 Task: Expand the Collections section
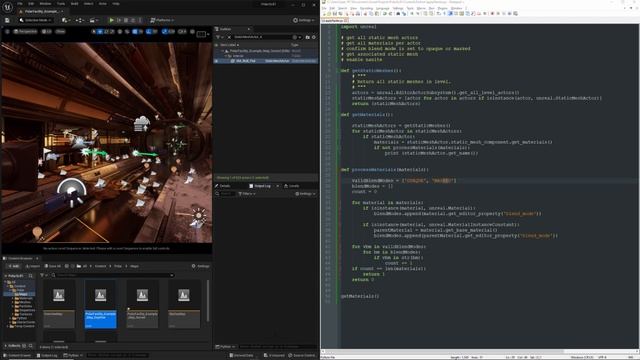(6, 346)
